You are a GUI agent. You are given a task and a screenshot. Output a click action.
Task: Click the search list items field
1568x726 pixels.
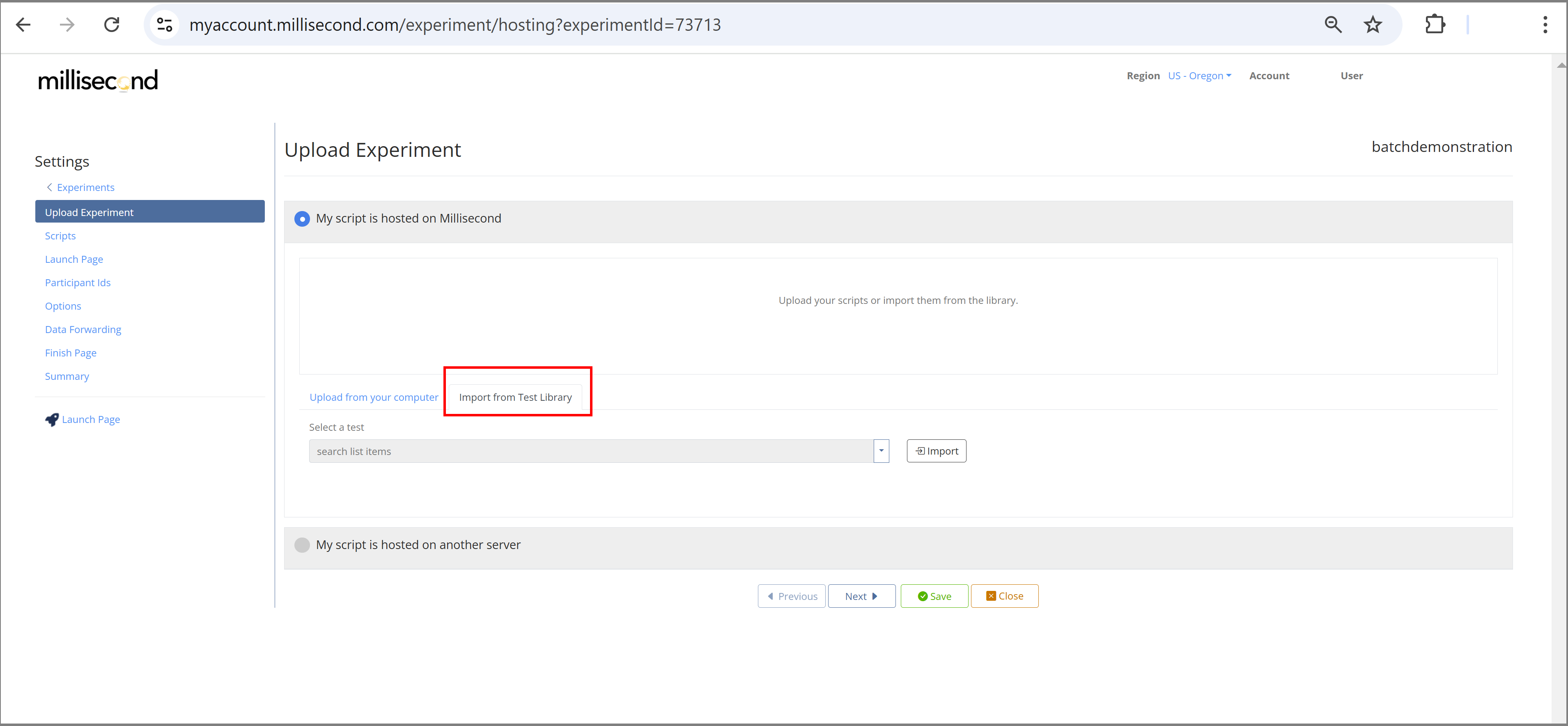coord(590,452)
